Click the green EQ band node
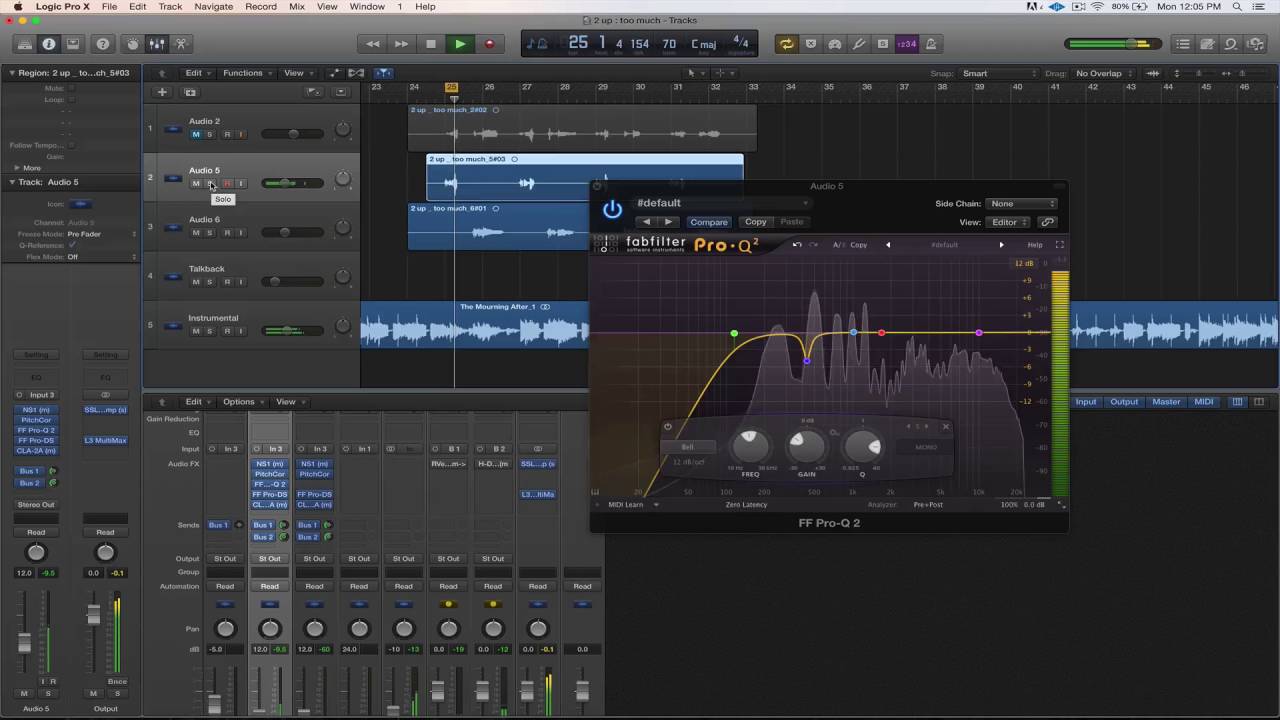This screenshot has width=1280, height=720. 735,334
